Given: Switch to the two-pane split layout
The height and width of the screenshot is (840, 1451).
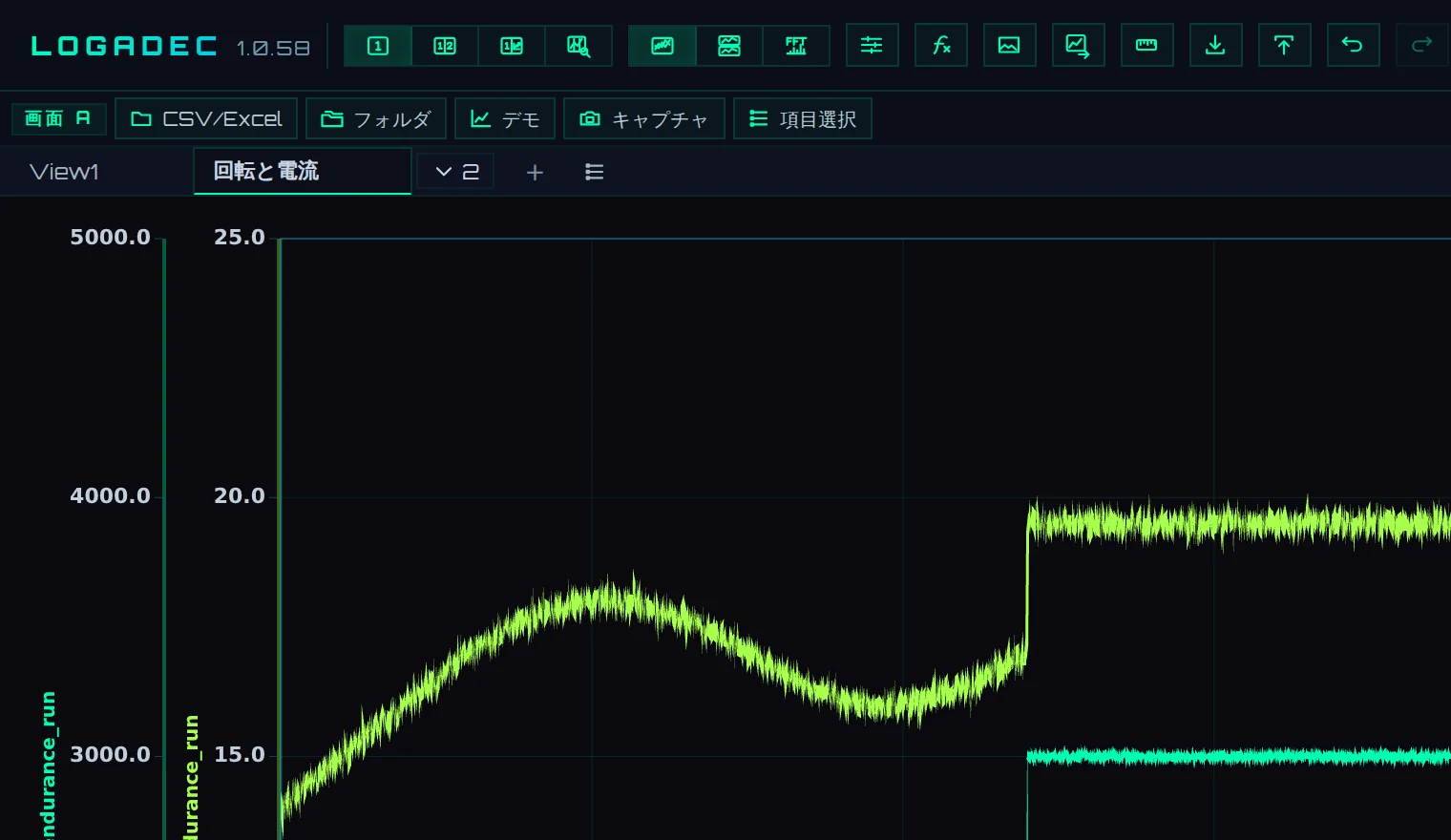Looking at the screenshot, I should click(x=445, y=46).
